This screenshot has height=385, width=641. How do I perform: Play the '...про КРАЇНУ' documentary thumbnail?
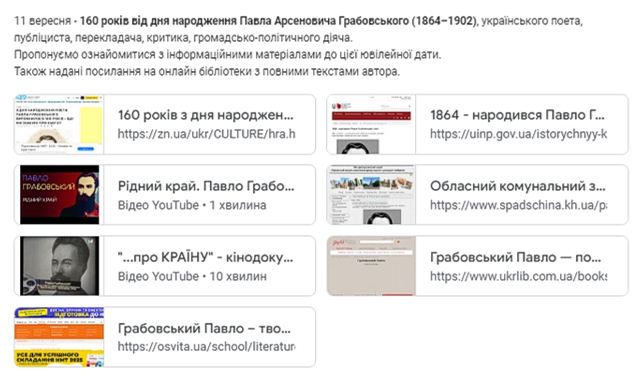(59, 266)
